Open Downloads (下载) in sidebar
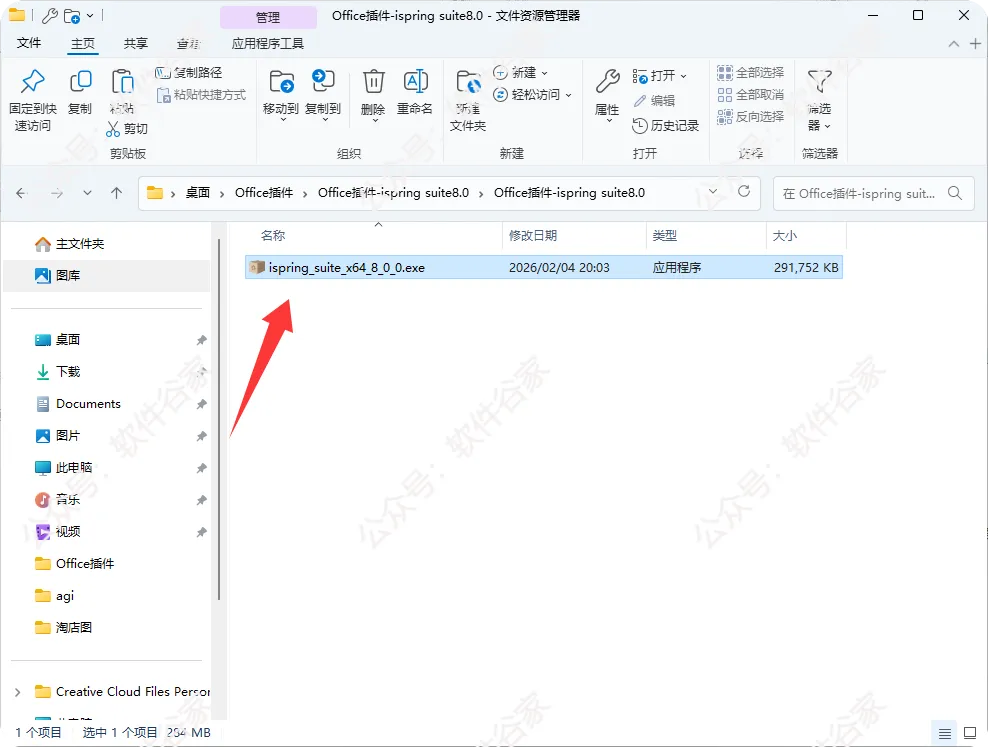 tap(67, 372)
